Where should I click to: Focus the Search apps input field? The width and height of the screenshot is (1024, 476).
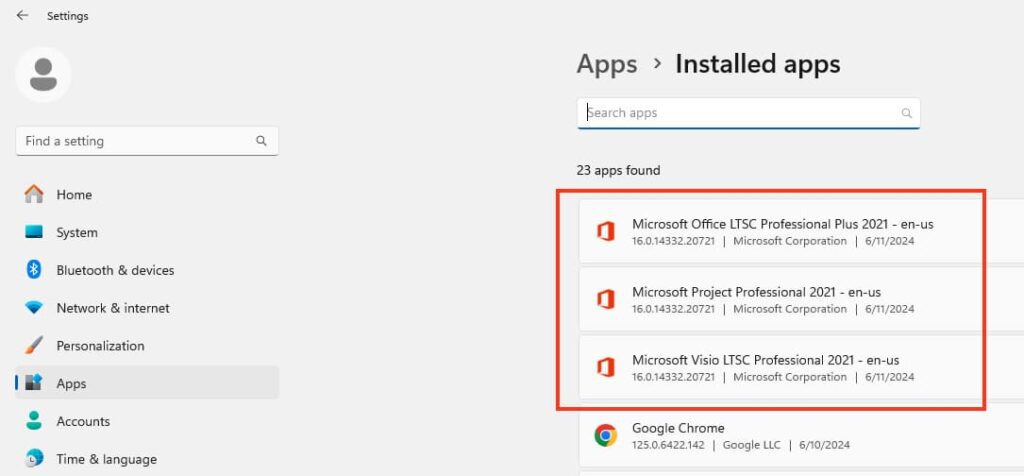pos(740,113)
